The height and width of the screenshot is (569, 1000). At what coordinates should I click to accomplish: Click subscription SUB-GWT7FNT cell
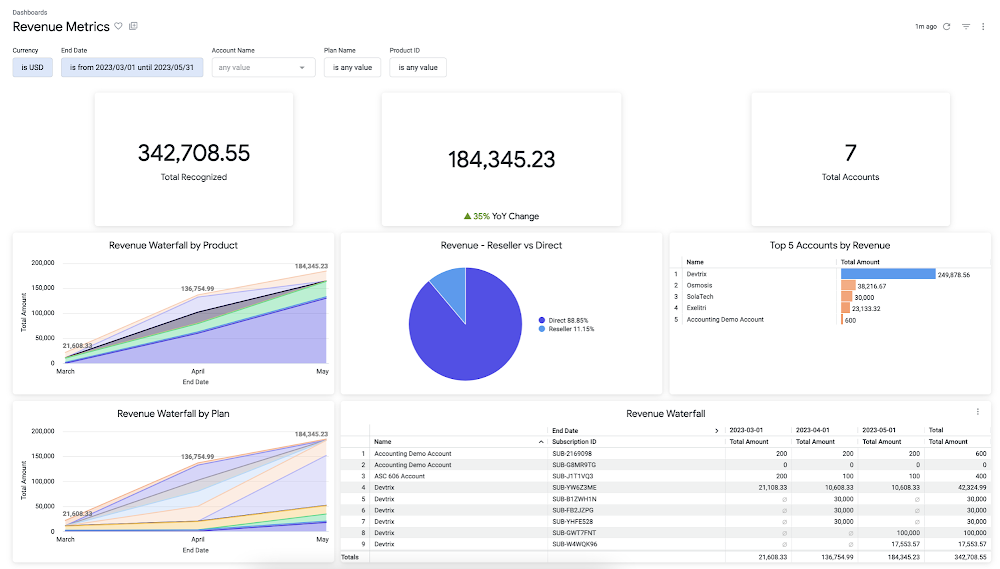point(574,533)
